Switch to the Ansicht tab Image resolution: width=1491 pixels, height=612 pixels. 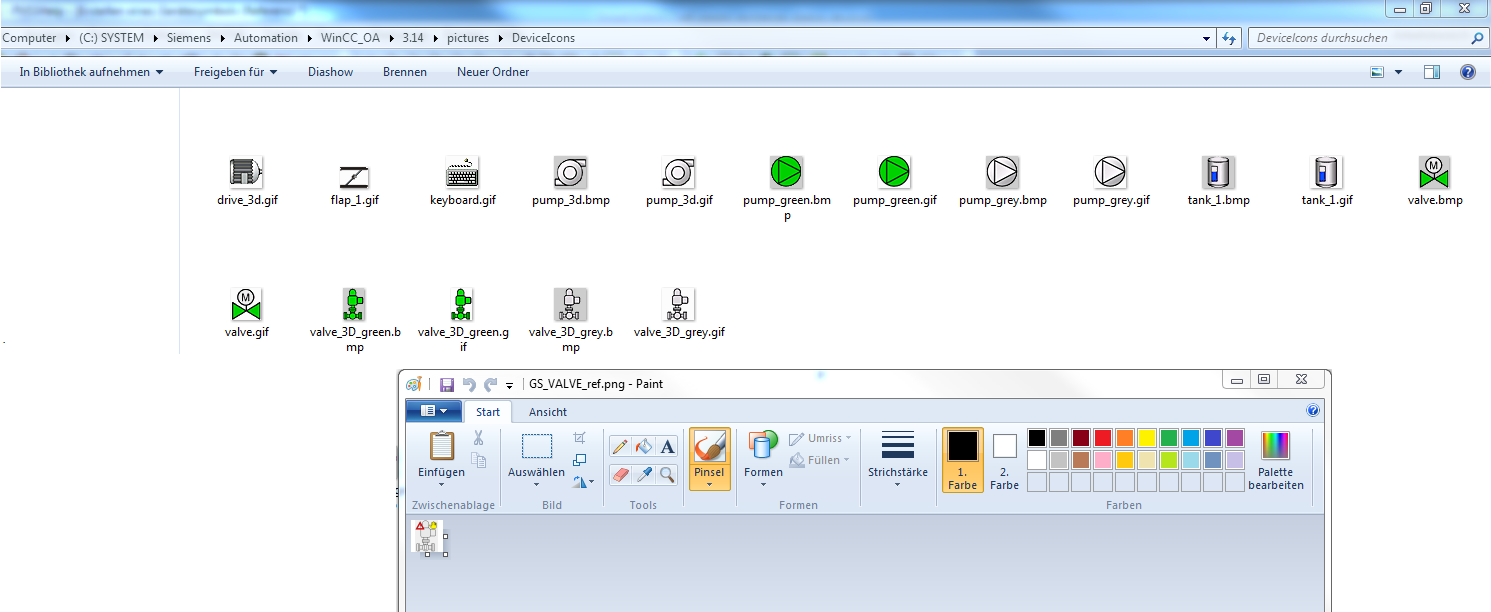tap(548, 412)
